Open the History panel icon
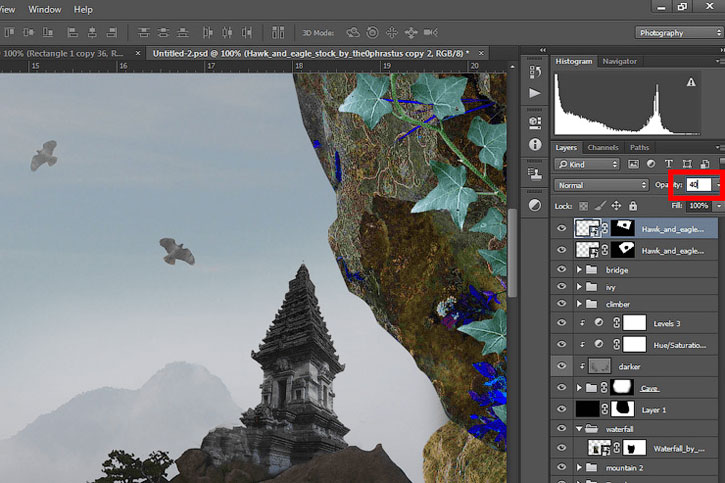 535,72
